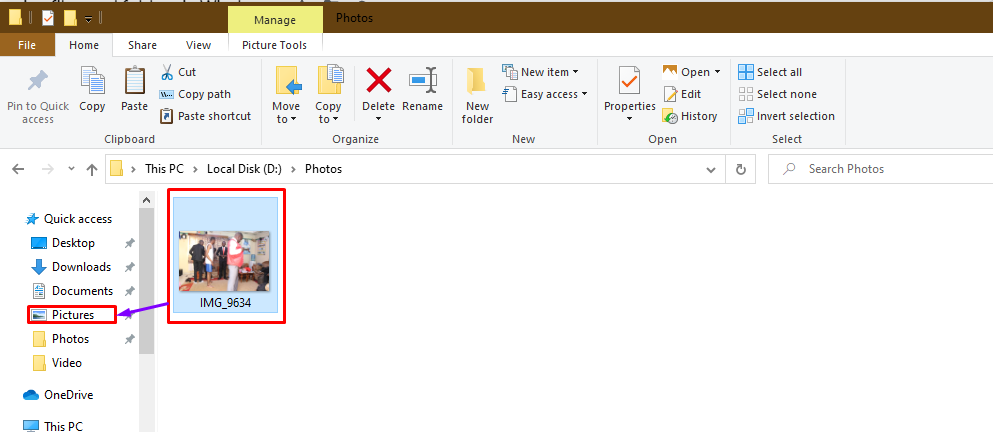Go up one folder level
Image resolution: width=993 pixels, height=432 pixels.
tap(92, 169)
